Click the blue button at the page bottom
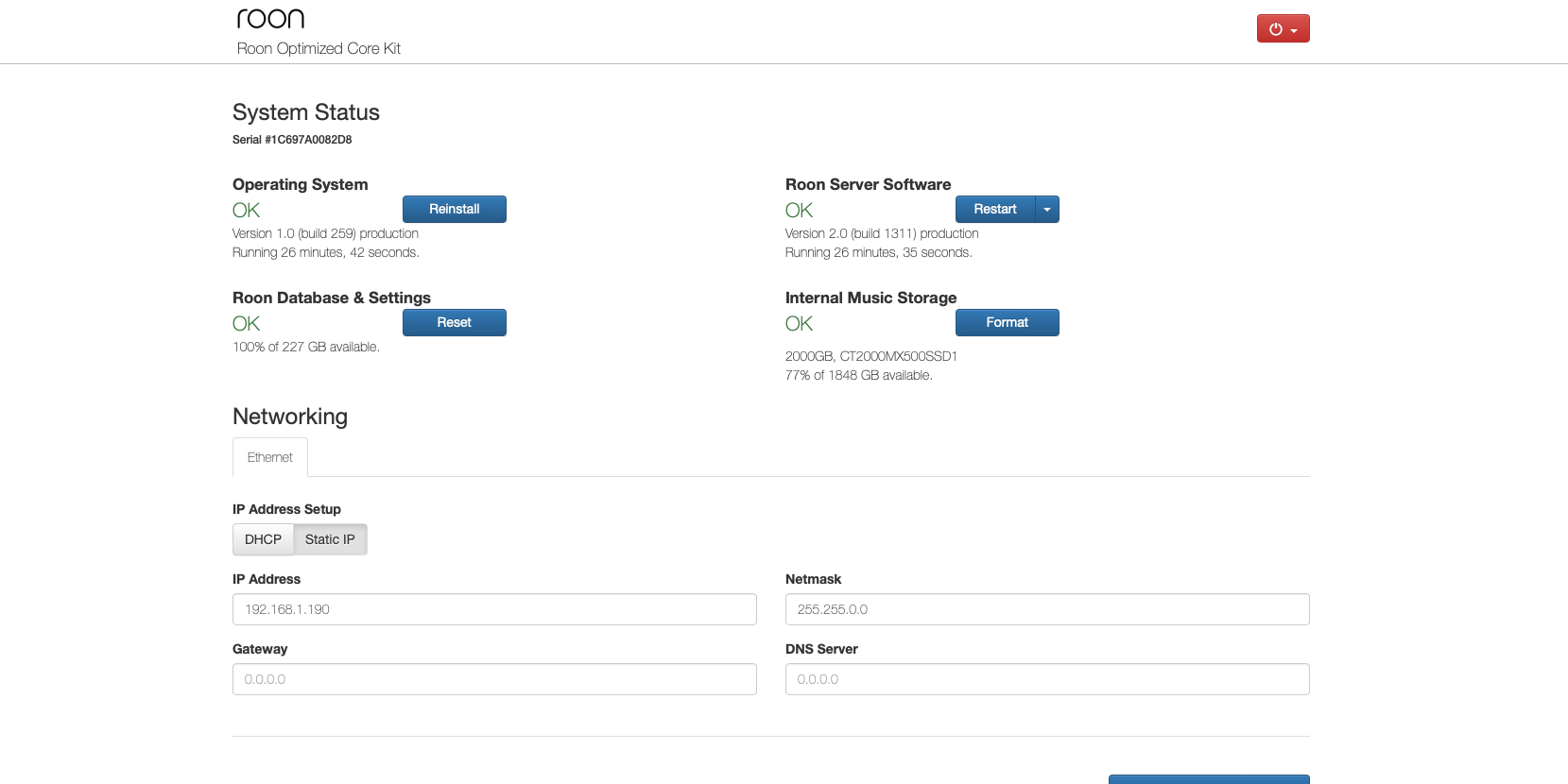This screenshot has width=1568, height=784. tap(1209, 779)
